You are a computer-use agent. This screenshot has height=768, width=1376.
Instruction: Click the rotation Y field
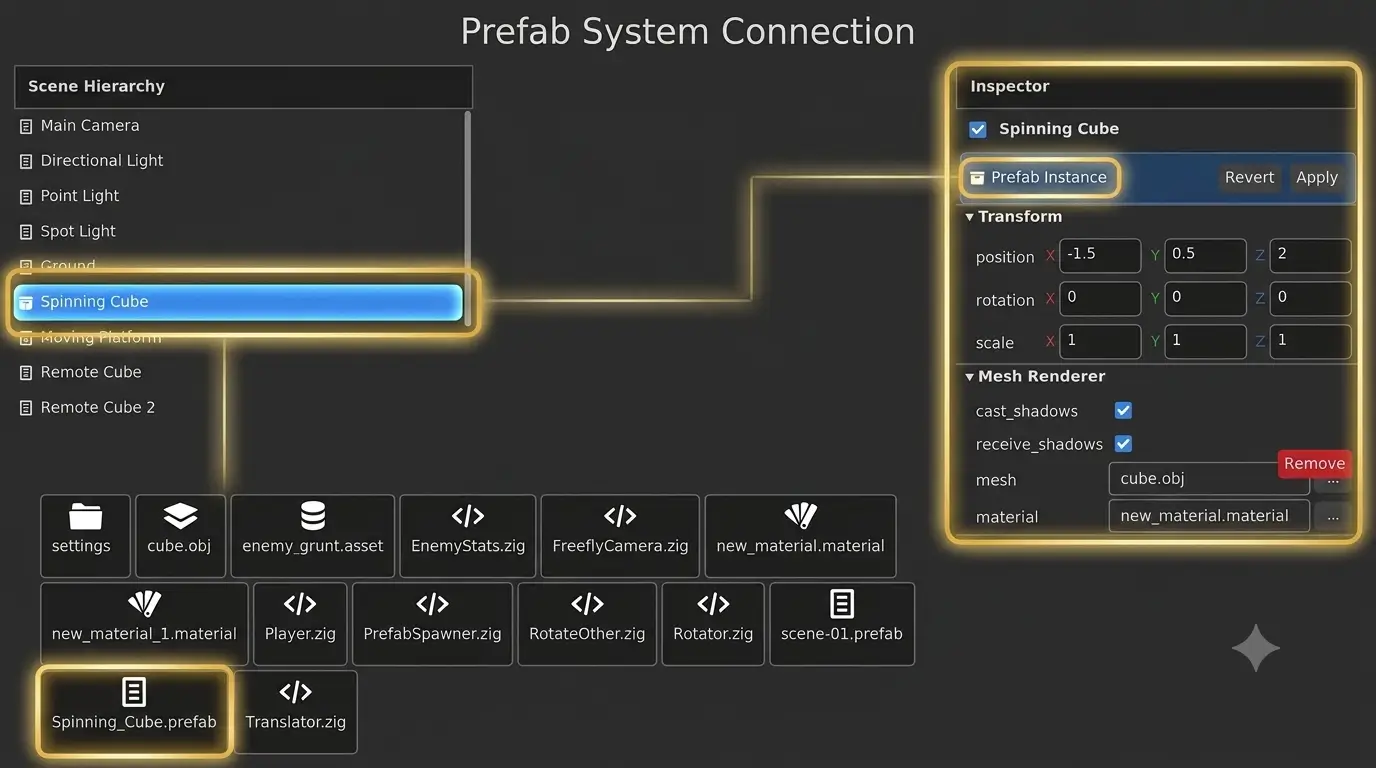1205,298
